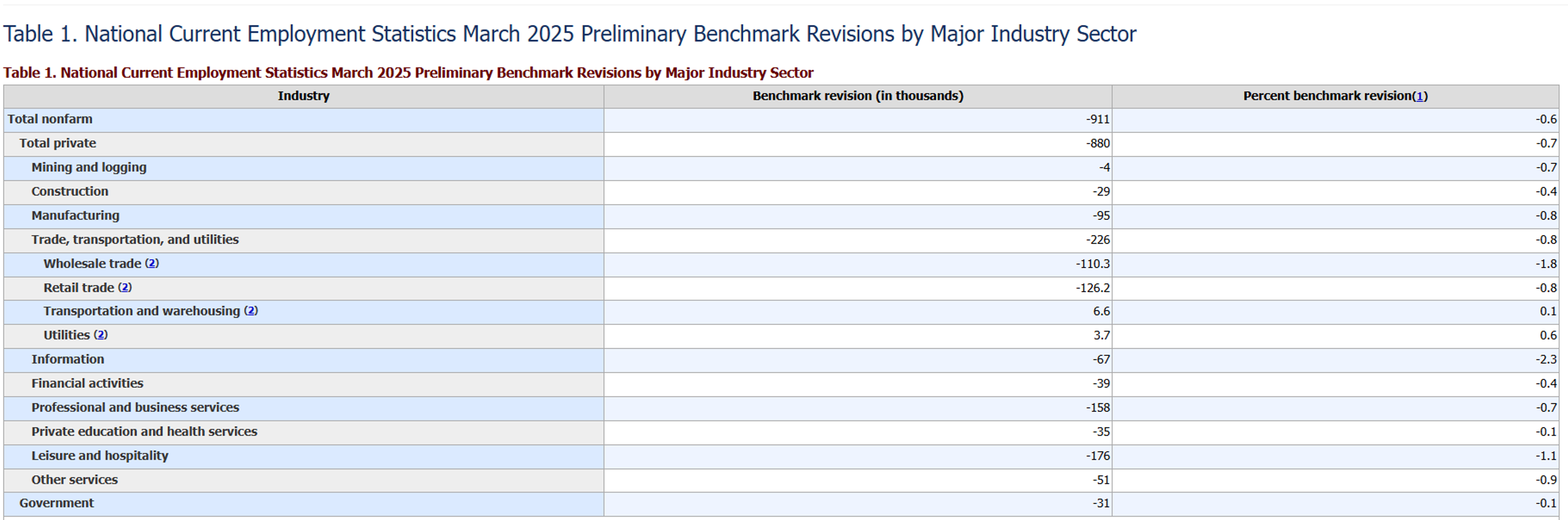
Task: Click the -158 Professional services value
Action: (1098, 407)
